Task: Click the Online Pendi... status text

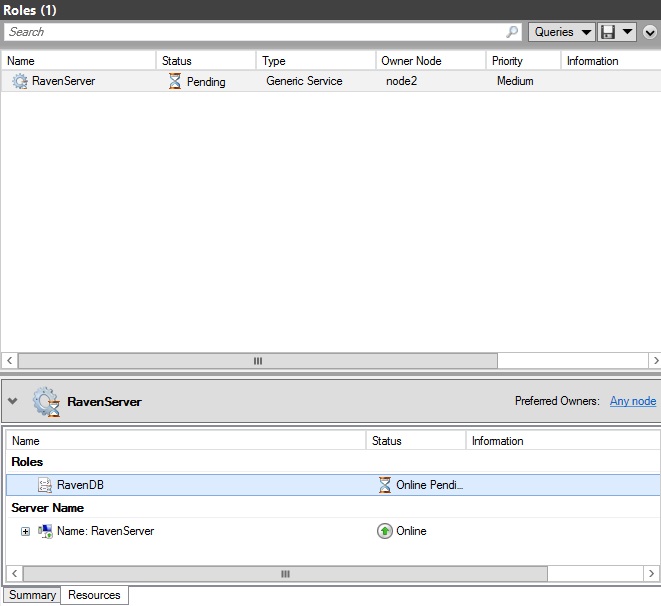Action: tap(430, 485)
